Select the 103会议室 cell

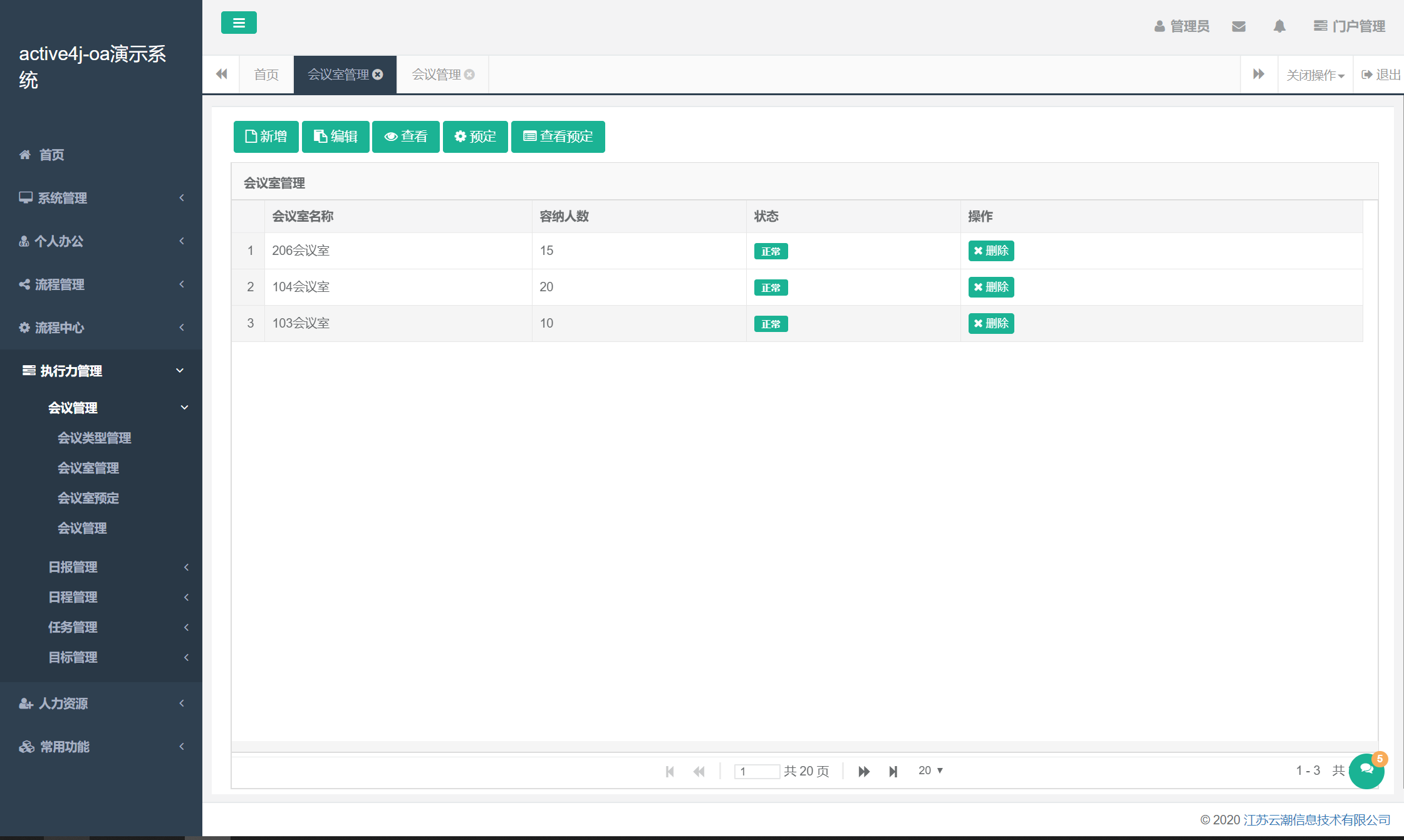click(x=398, y=323)
